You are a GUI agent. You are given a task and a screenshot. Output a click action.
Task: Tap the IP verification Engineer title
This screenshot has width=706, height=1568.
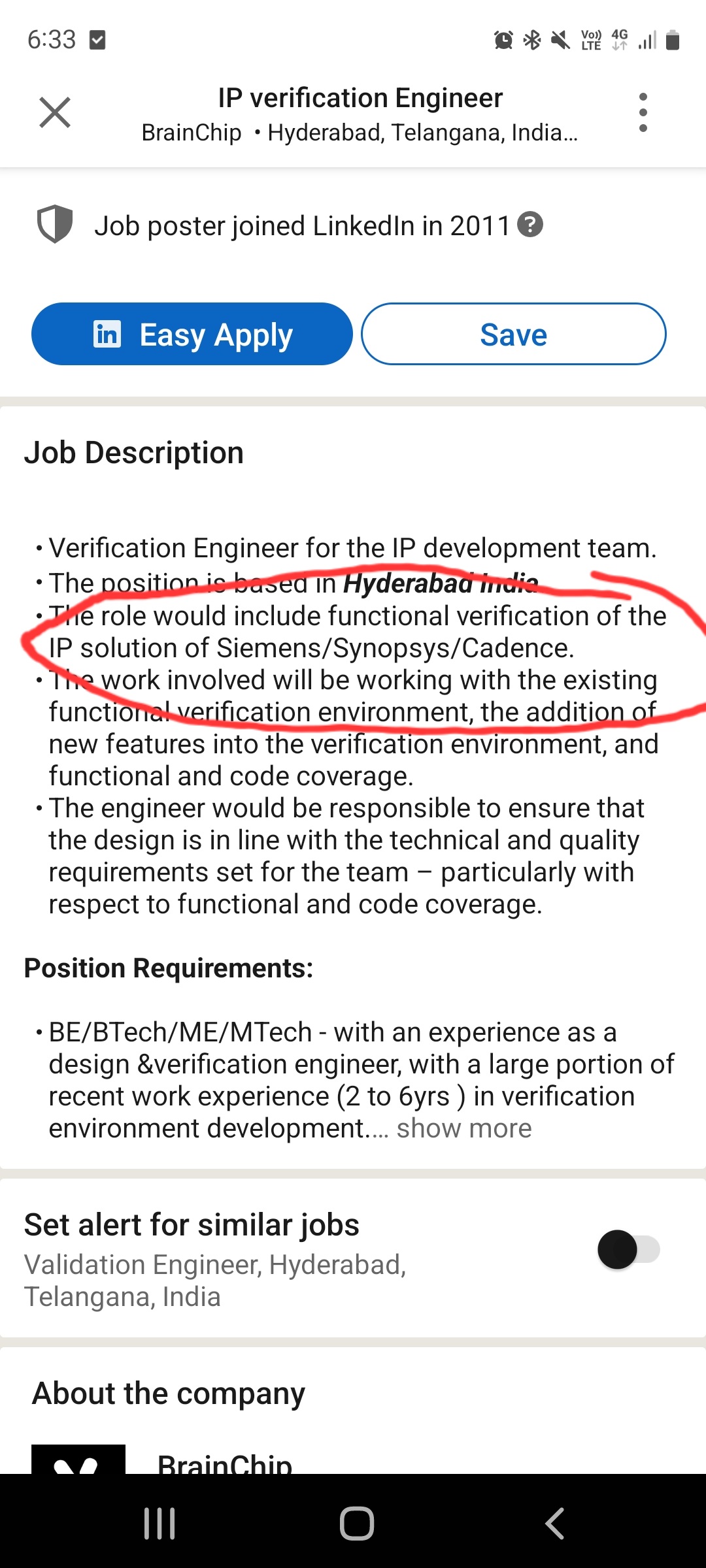pyautogui.click(x=360, y=98)
